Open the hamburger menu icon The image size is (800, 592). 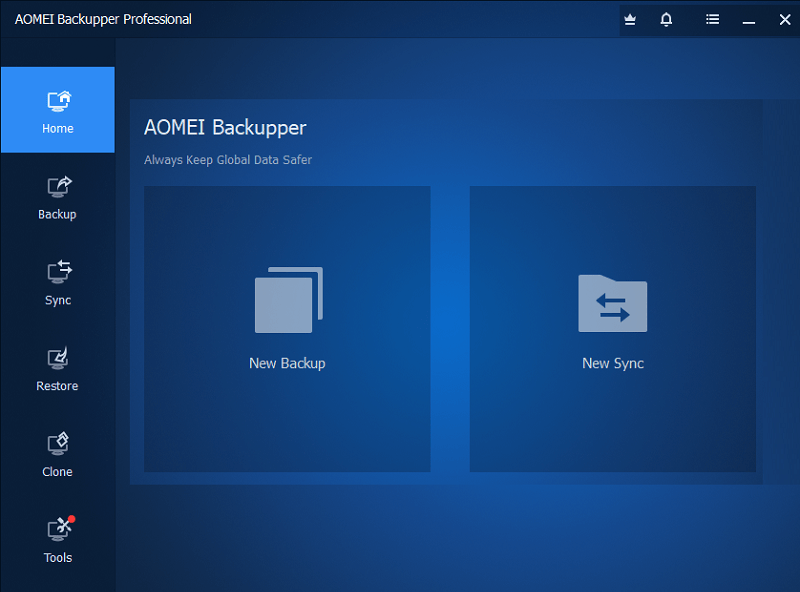pyautogui.click(x=713, y=20)
